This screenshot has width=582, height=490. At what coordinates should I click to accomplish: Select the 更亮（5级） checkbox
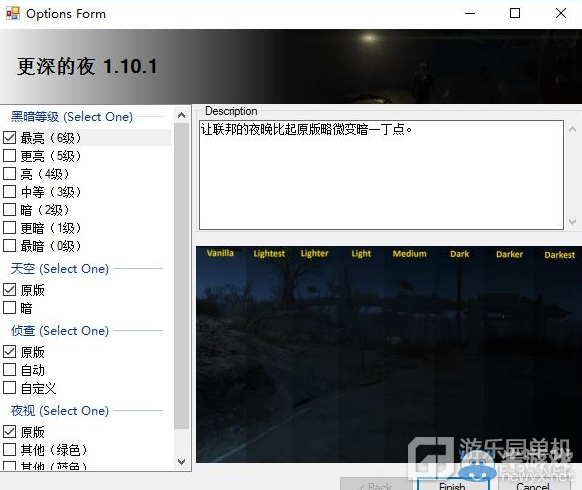click(x=9, y=156)
